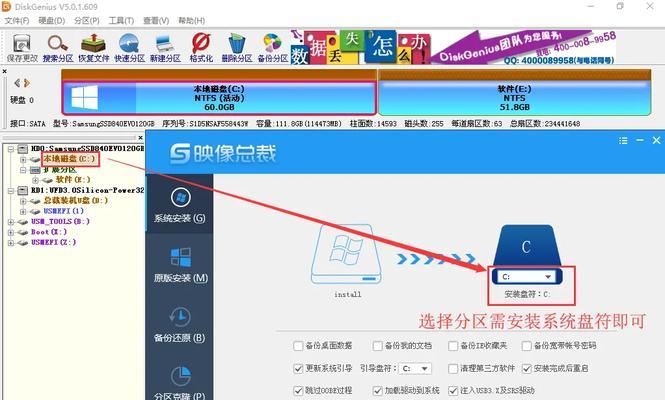This screenshot has height=400, width=665.
Task: Select the next disk arrow
Action: (x=27, y=83)
